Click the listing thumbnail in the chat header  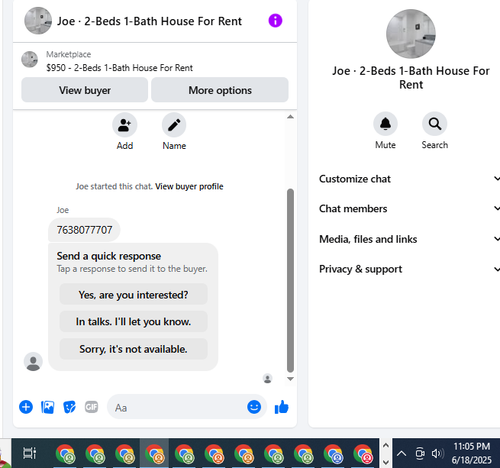tap(38, 21)
